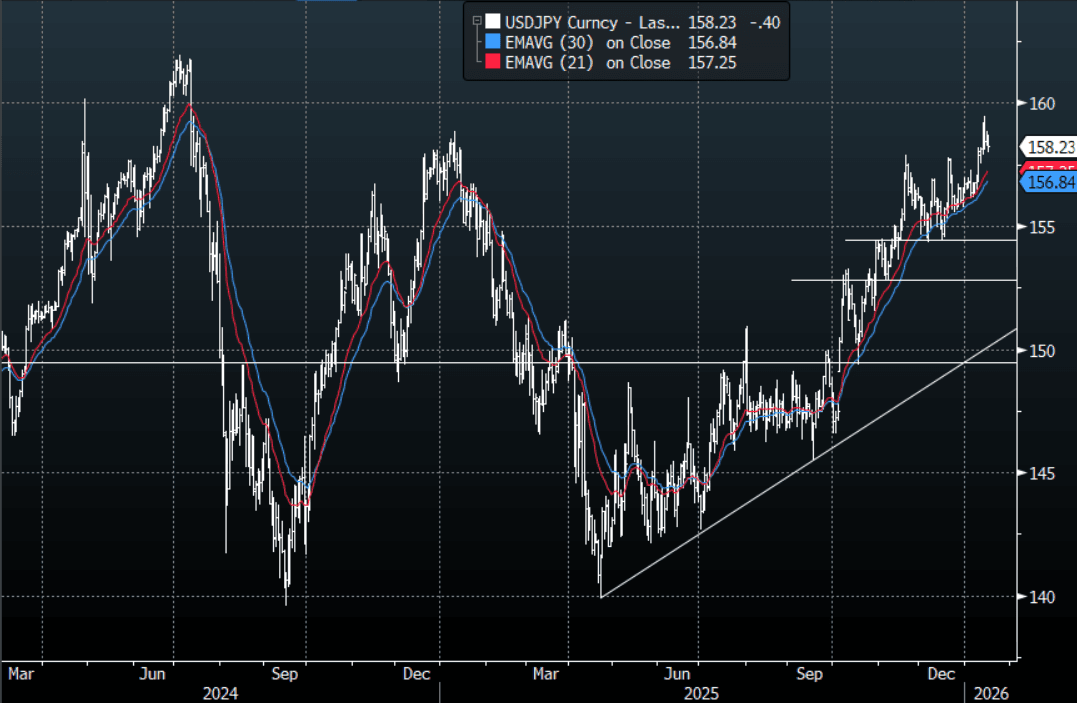Click the 2026 year label on time axis
The image size is (1077, 703).
tap(990, 692)
